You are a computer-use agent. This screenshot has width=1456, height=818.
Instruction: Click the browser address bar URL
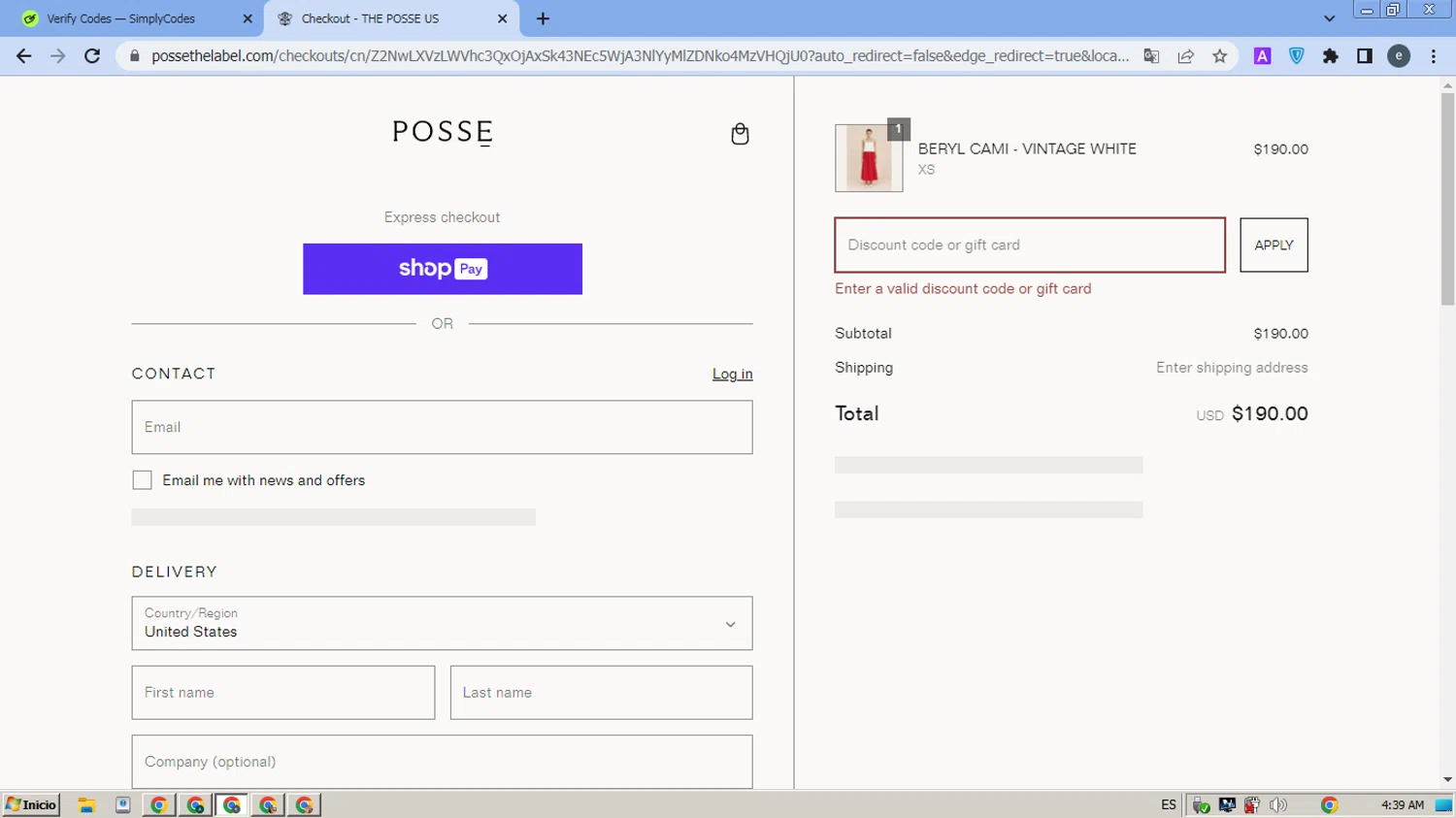[x=640, y=56]
